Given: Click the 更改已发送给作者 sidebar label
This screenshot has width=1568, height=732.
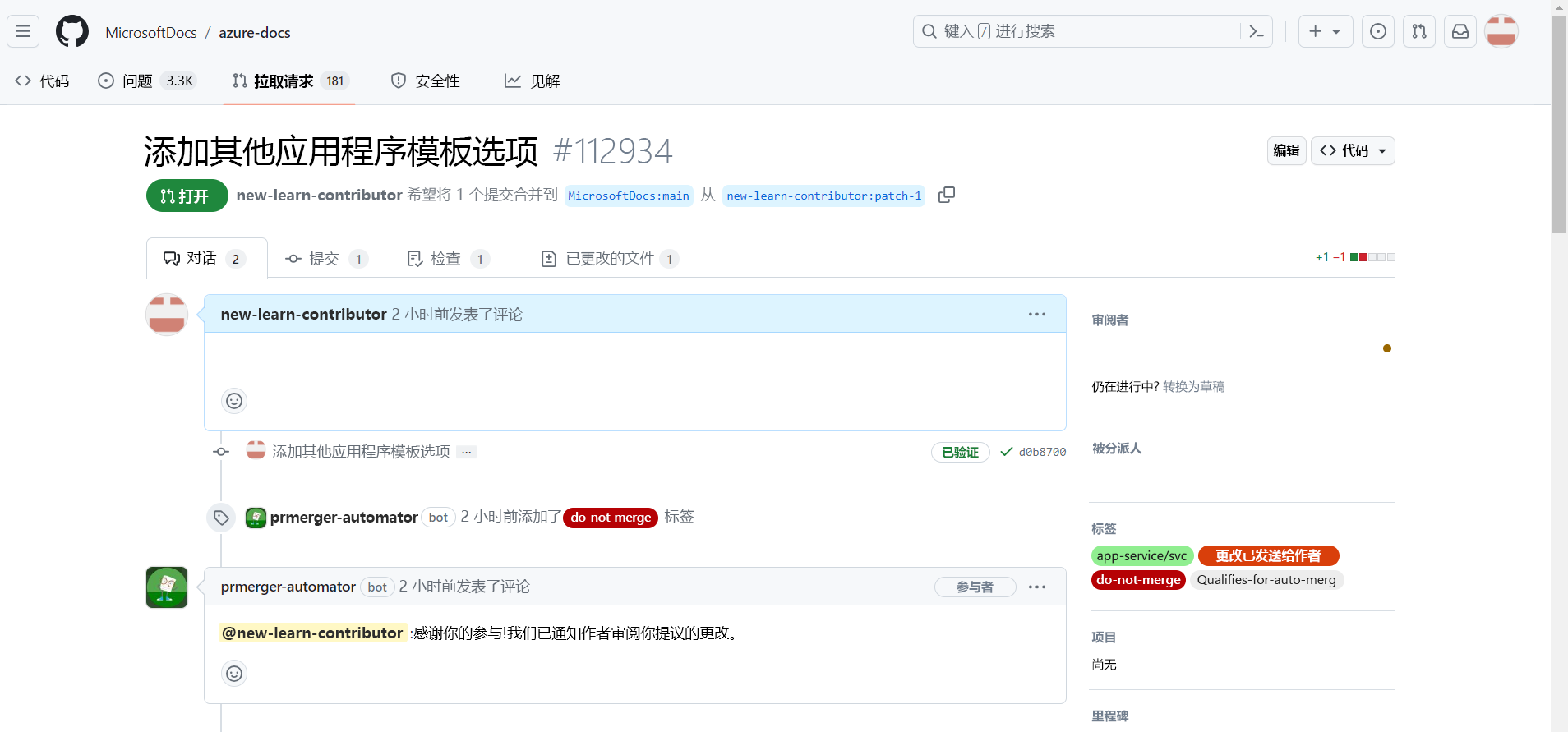Looking at the screenshot, I should 1268,556.
